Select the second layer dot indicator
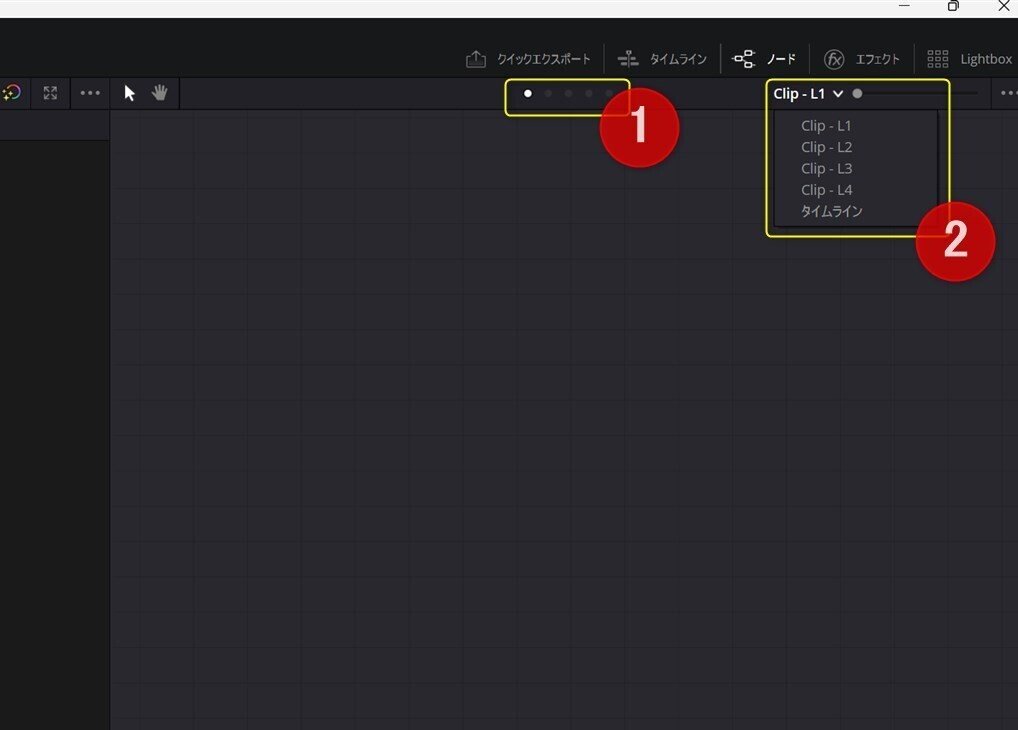 (x=549, y=94)
